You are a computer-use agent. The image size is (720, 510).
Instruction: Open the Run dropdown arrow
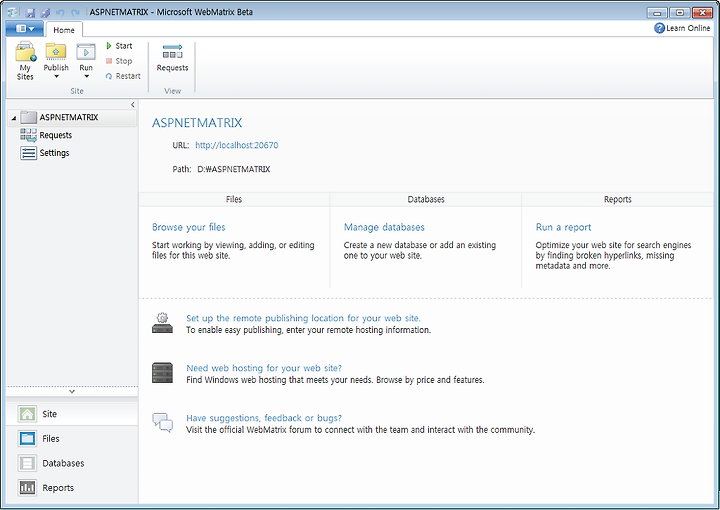click(86, 77)
